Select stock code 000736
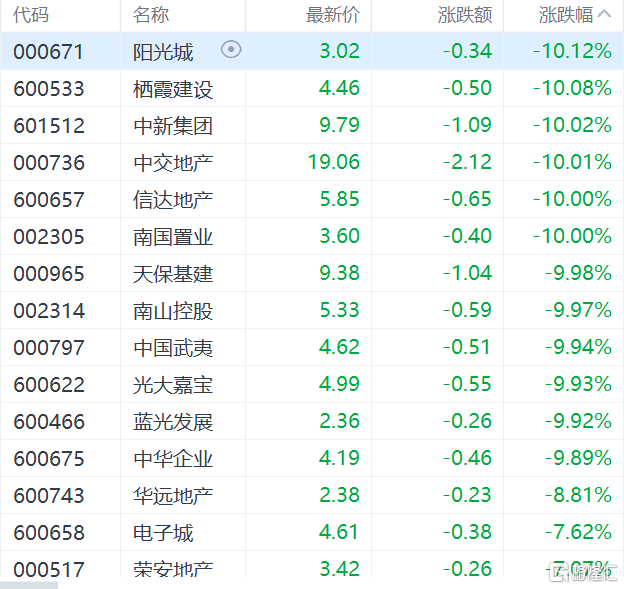The height and width of the screenshot is (589, 624). (49, 163)
